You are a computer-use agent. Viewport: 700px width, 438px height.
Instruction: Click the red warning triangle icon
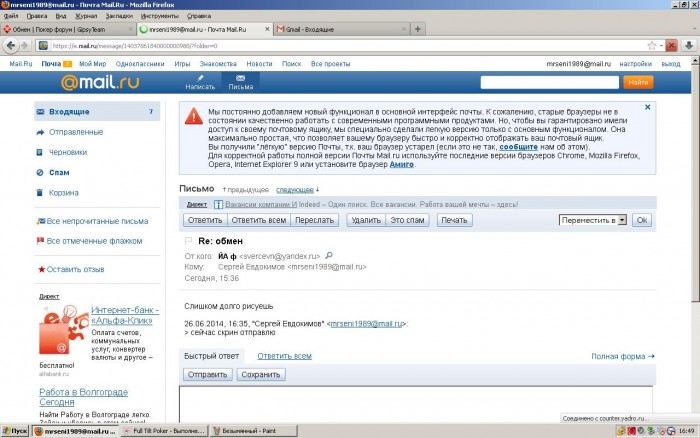point(193,116)
